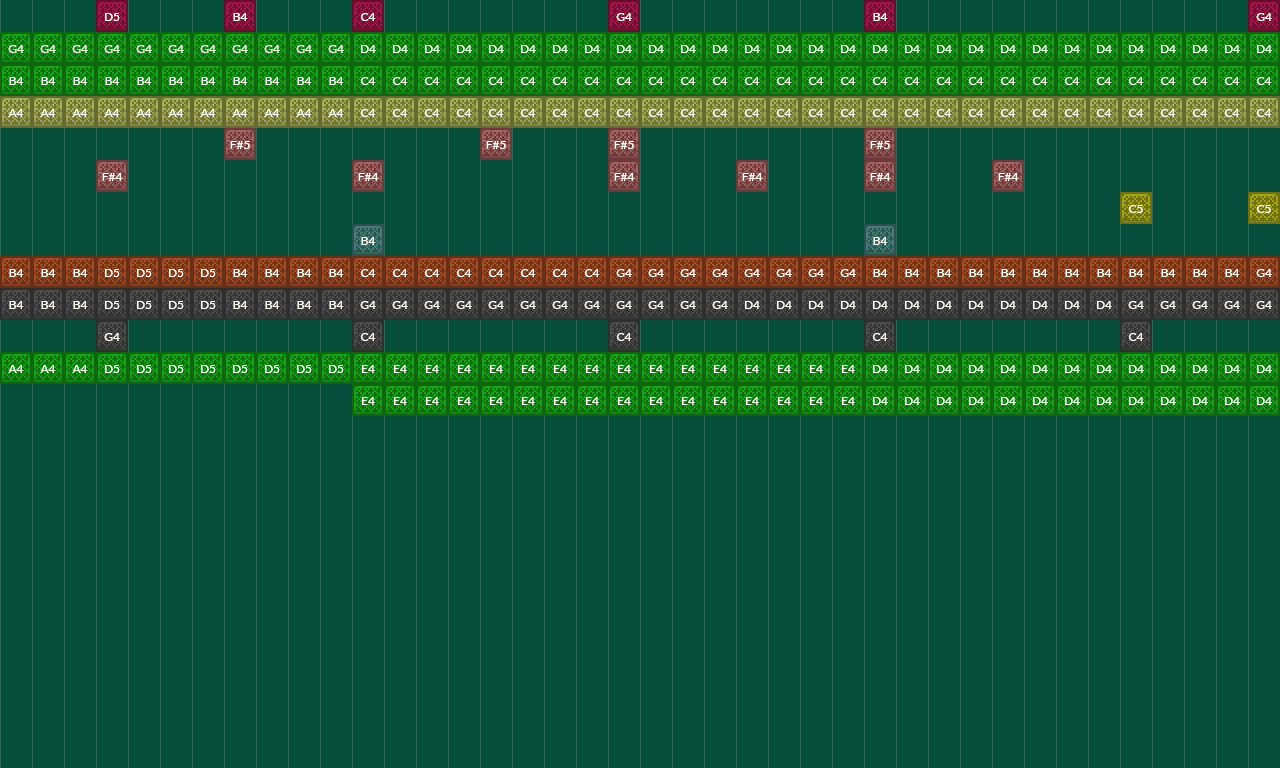Screen dimensions: 1280x768
Task: Click the first D4 note in the dark gray row
Action: (752, 304)
